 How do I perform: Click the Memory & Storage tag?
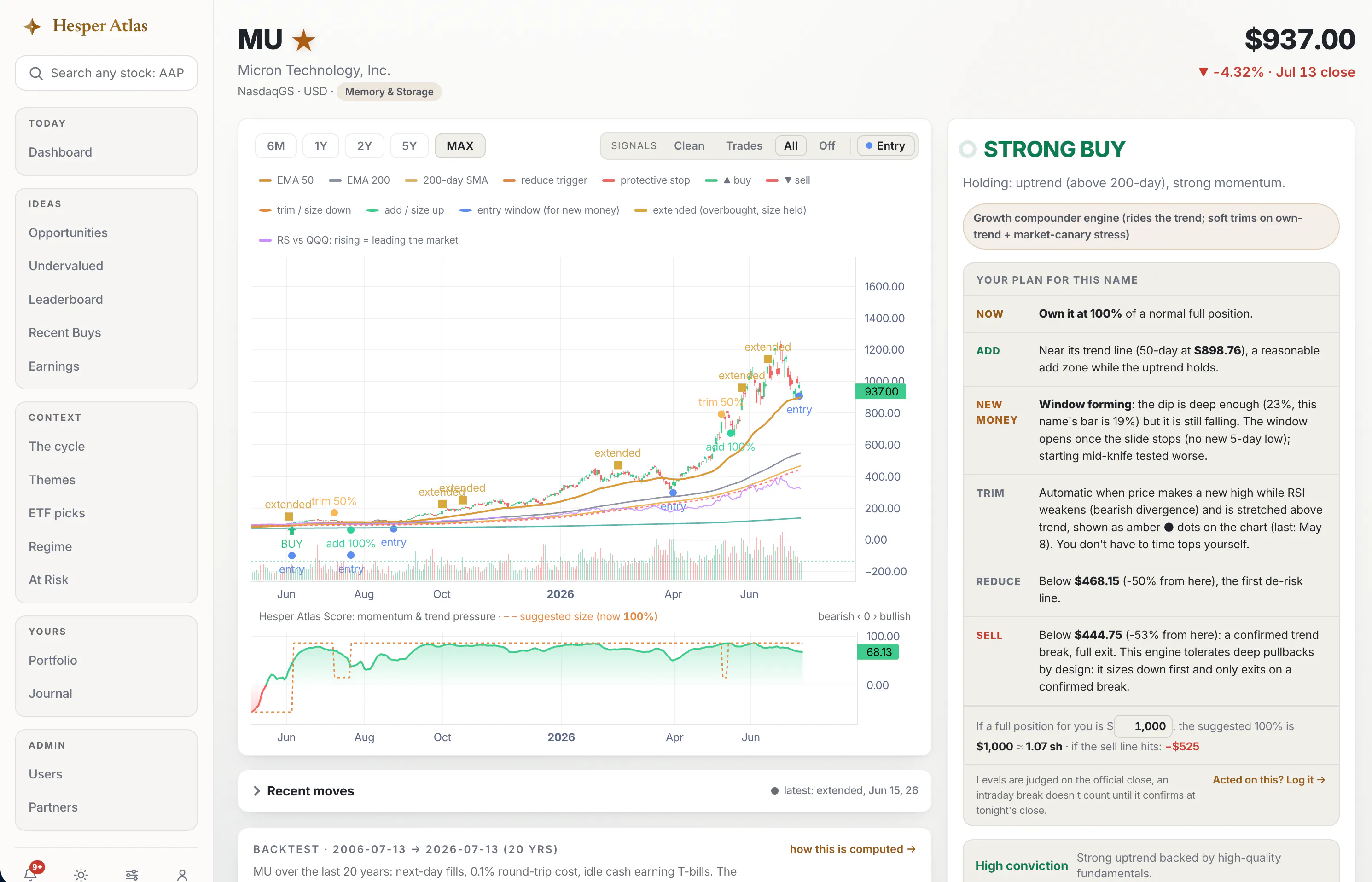coord(389,92)
